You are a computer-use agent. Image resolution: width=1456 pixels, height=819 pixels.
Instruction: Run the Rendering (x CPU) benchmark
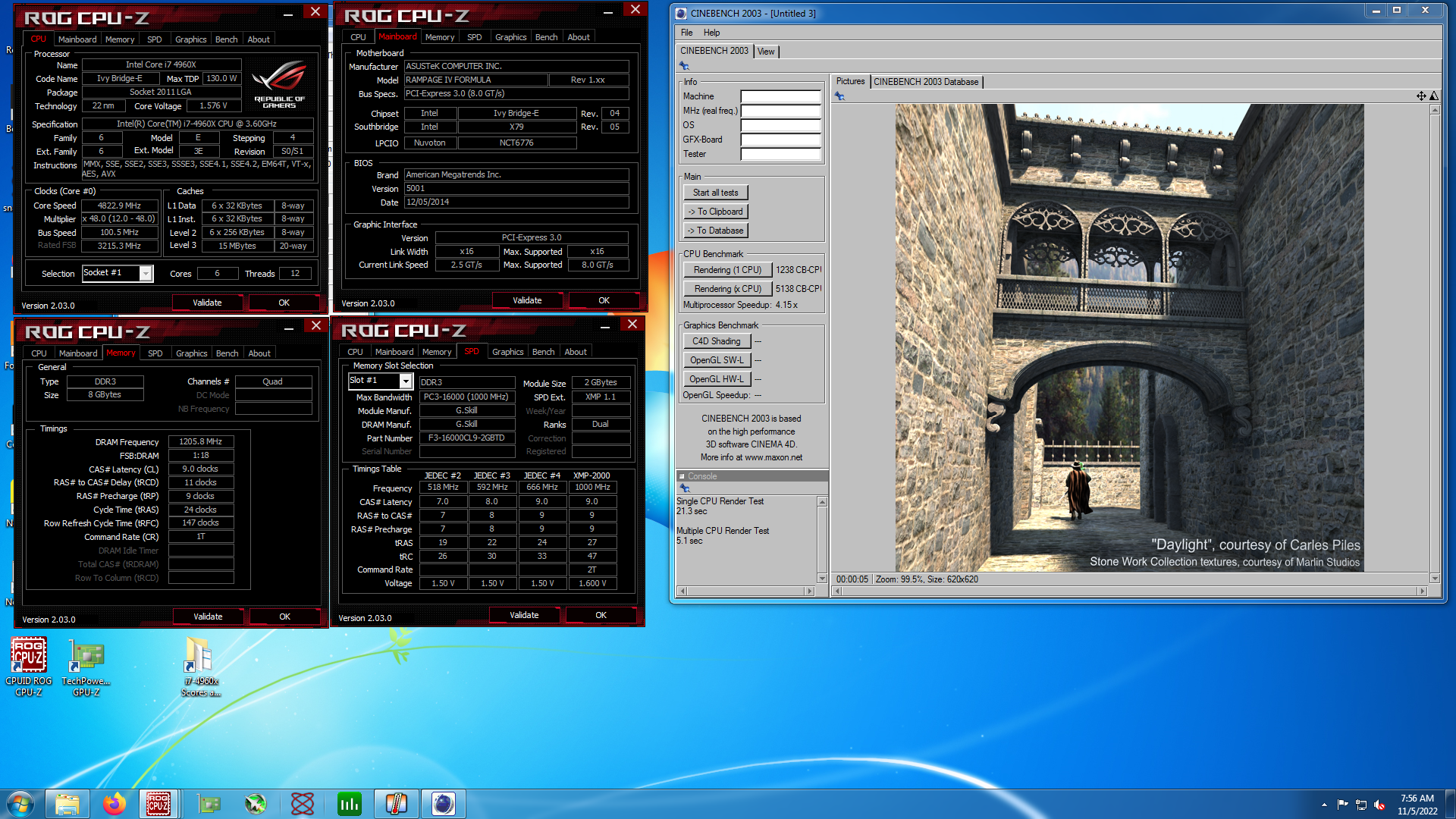(x=727, y=289)
